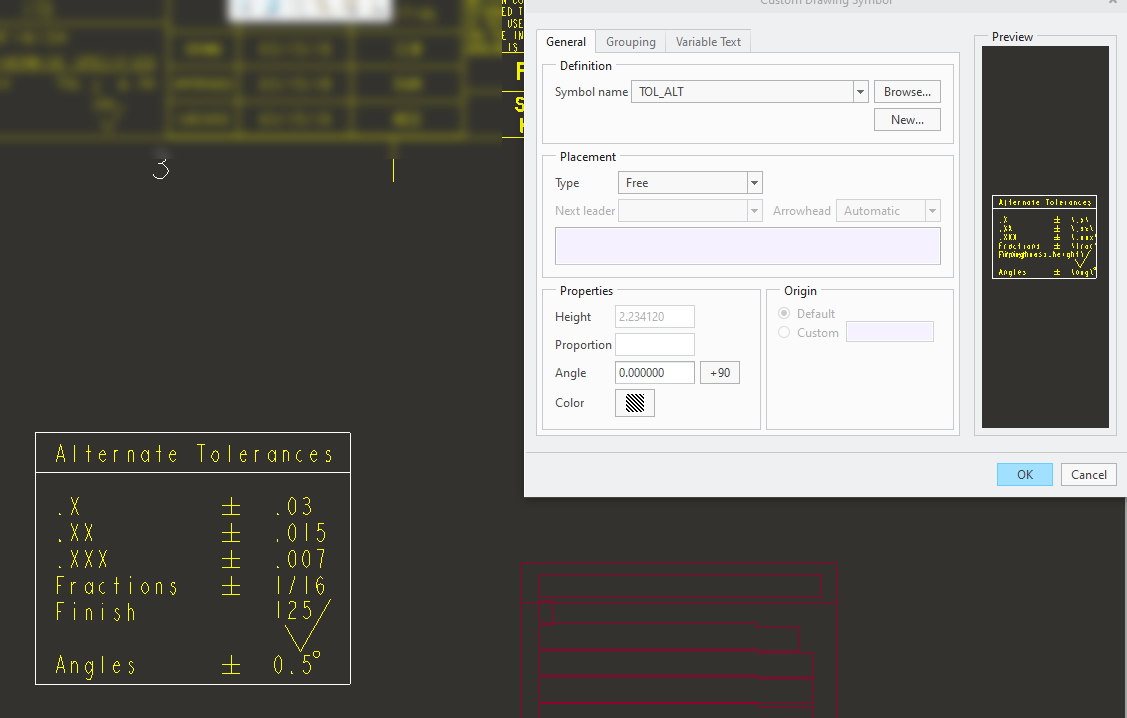Click the Height input field
Screen dimensions: 1127x718
click(x=654, y=316)
